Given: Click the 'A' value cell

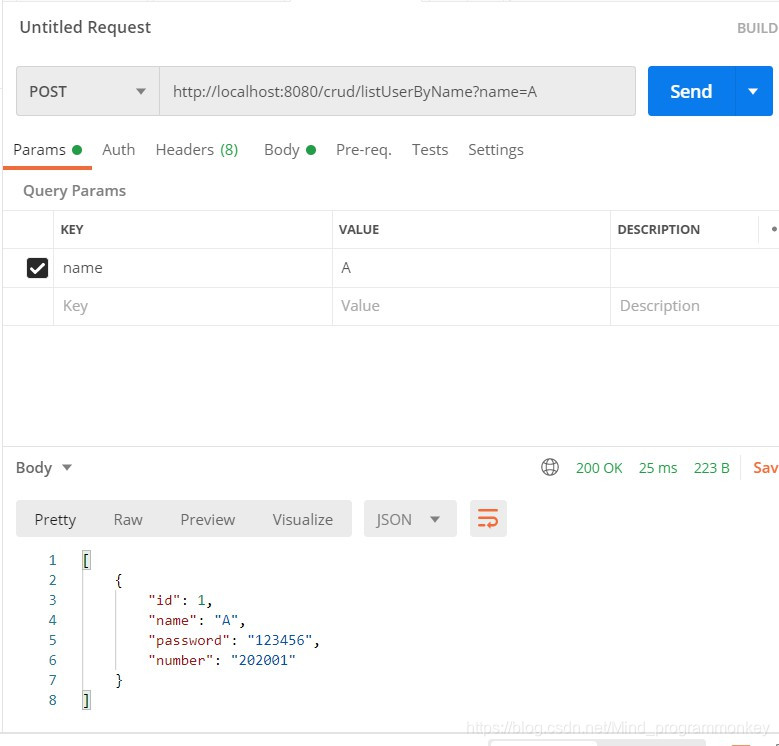Looking at the screenshot, I should pos(471,268).
